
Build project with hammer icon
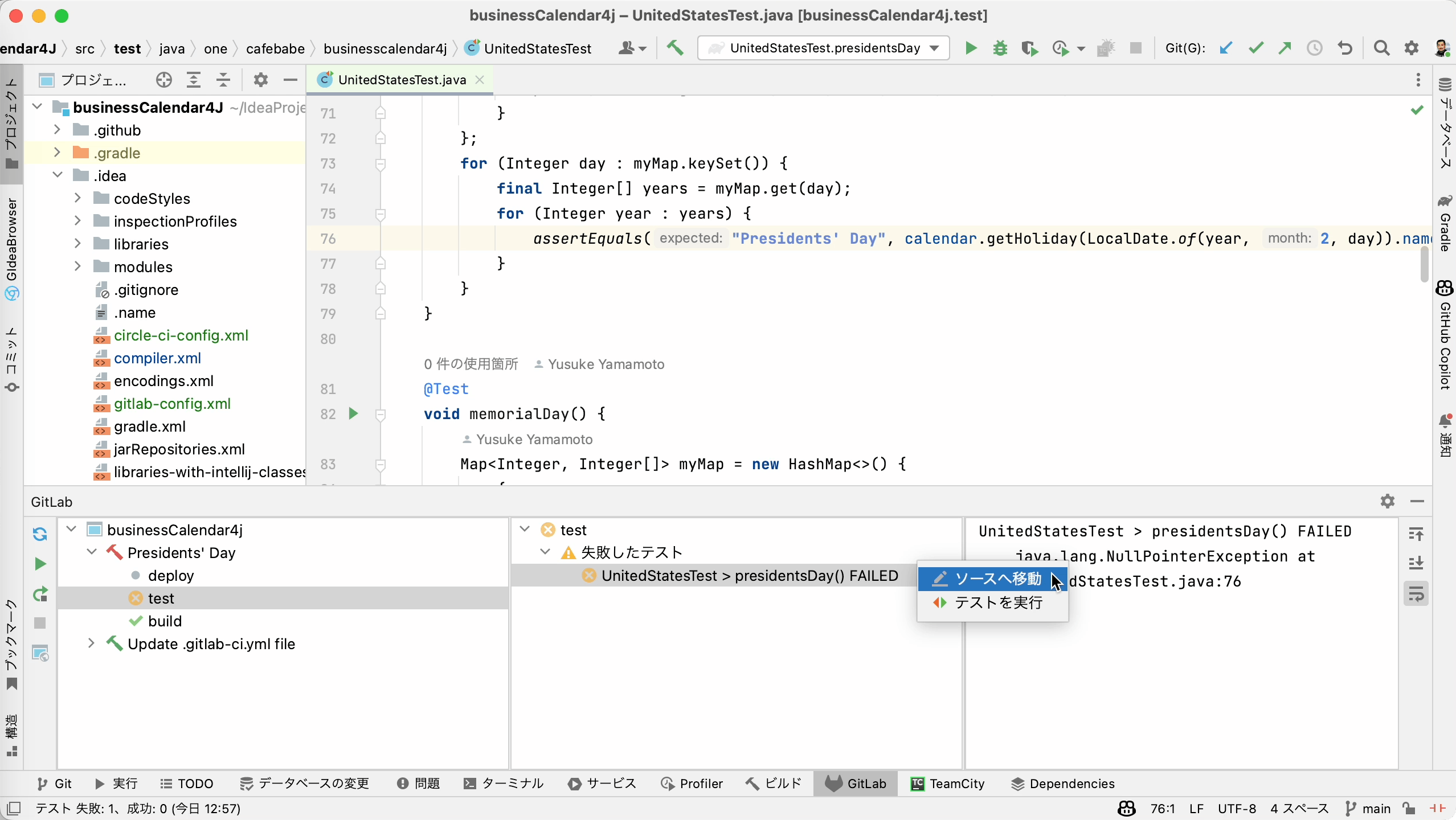(675, 48)
